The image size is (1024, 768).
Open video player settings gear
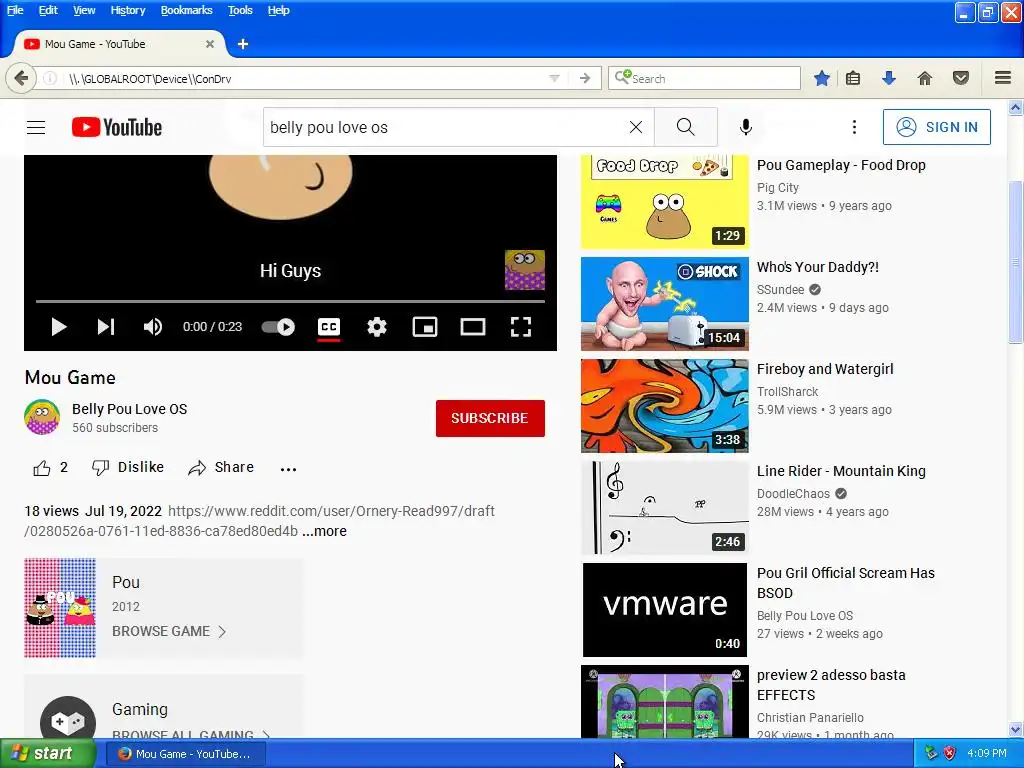(x=377, y=327)
